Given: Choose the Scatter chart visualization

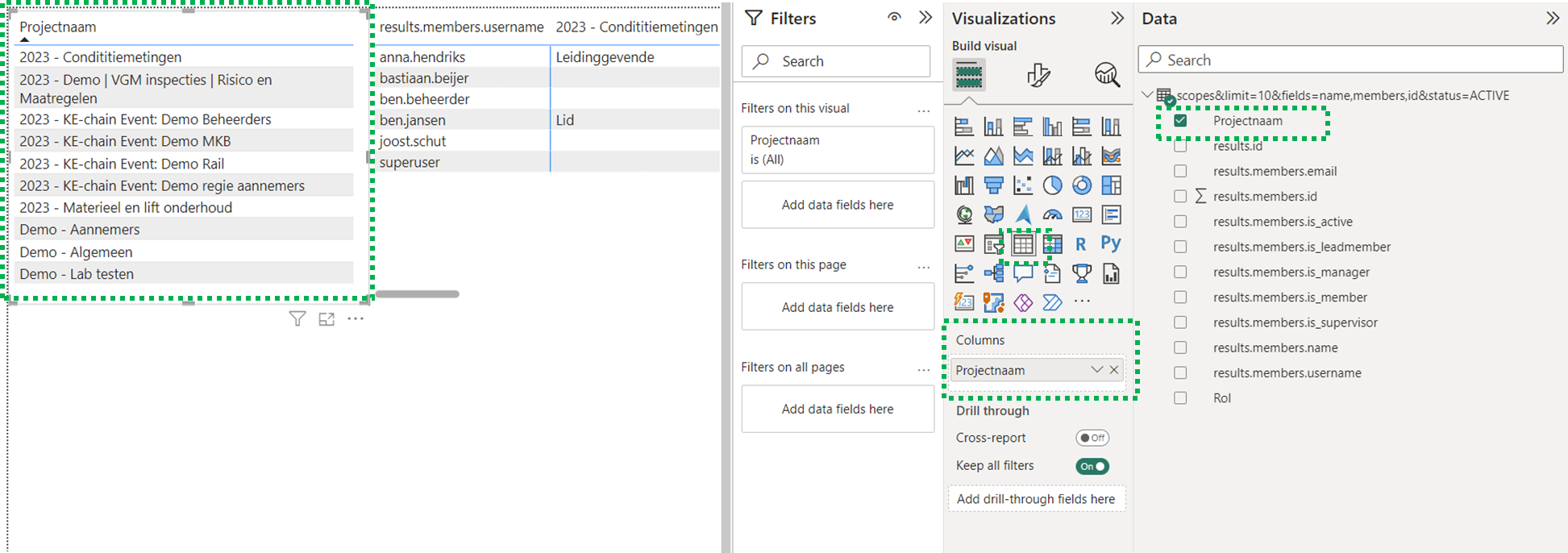Looking at the screenshot, I should [1023, 185].
